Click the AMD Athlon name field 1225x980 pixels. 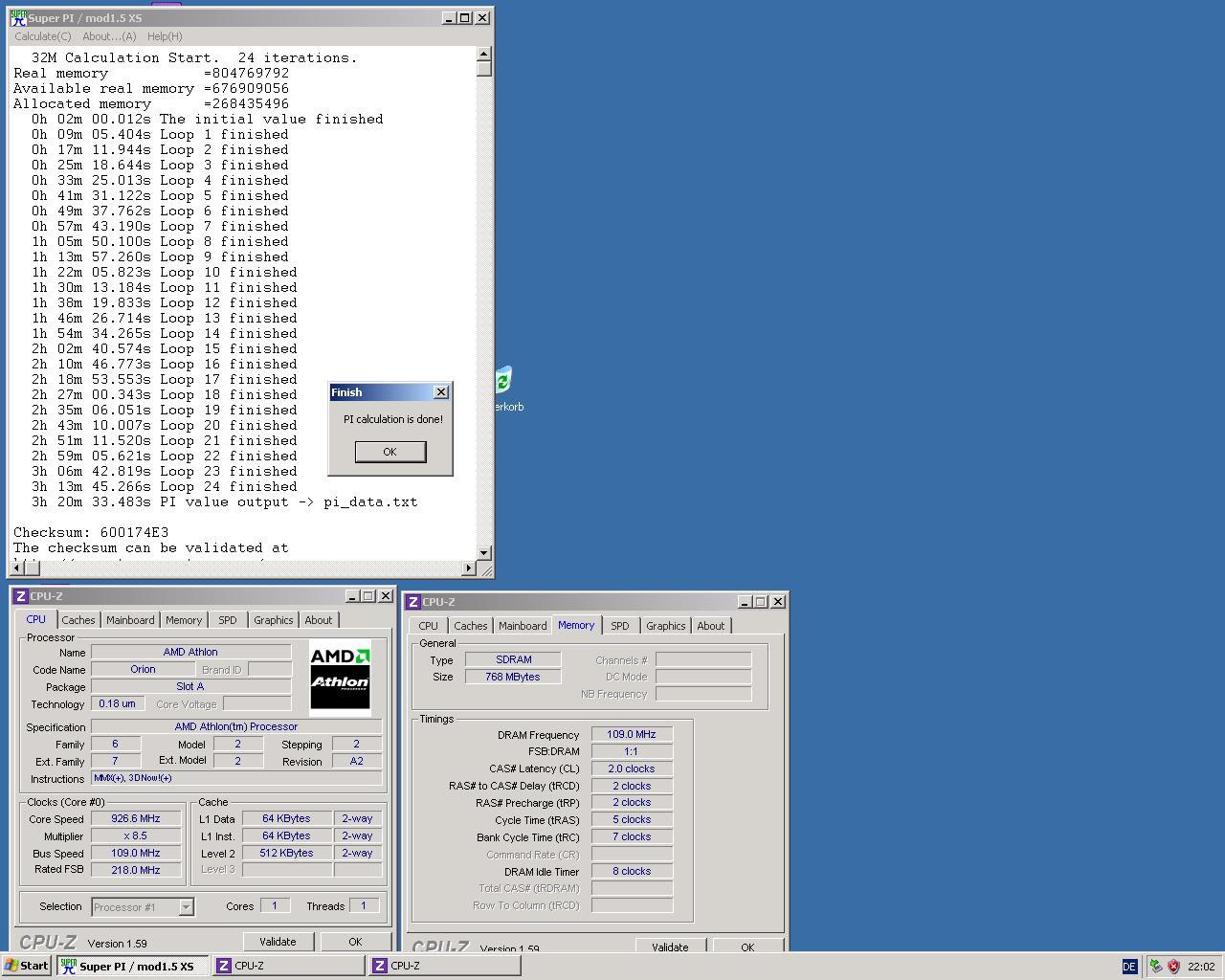190,653
